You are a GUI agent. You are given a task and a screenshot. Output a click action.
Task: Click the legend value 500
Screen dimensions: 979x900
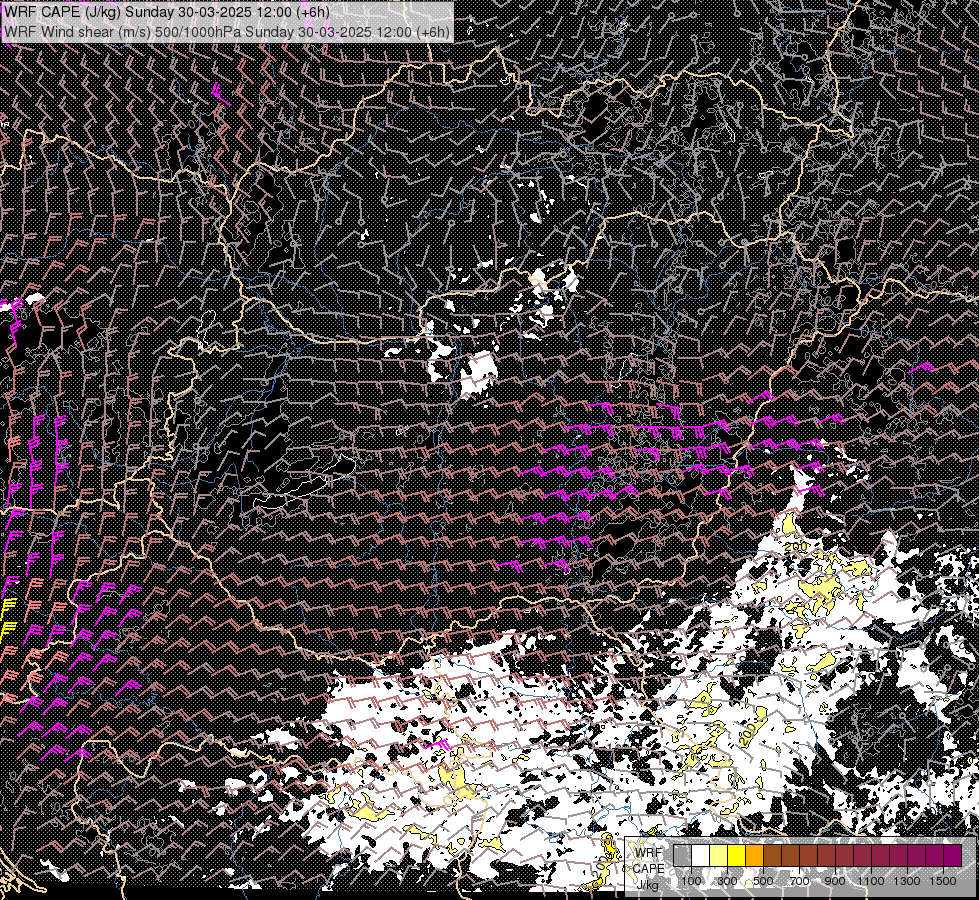click(763, 881)
